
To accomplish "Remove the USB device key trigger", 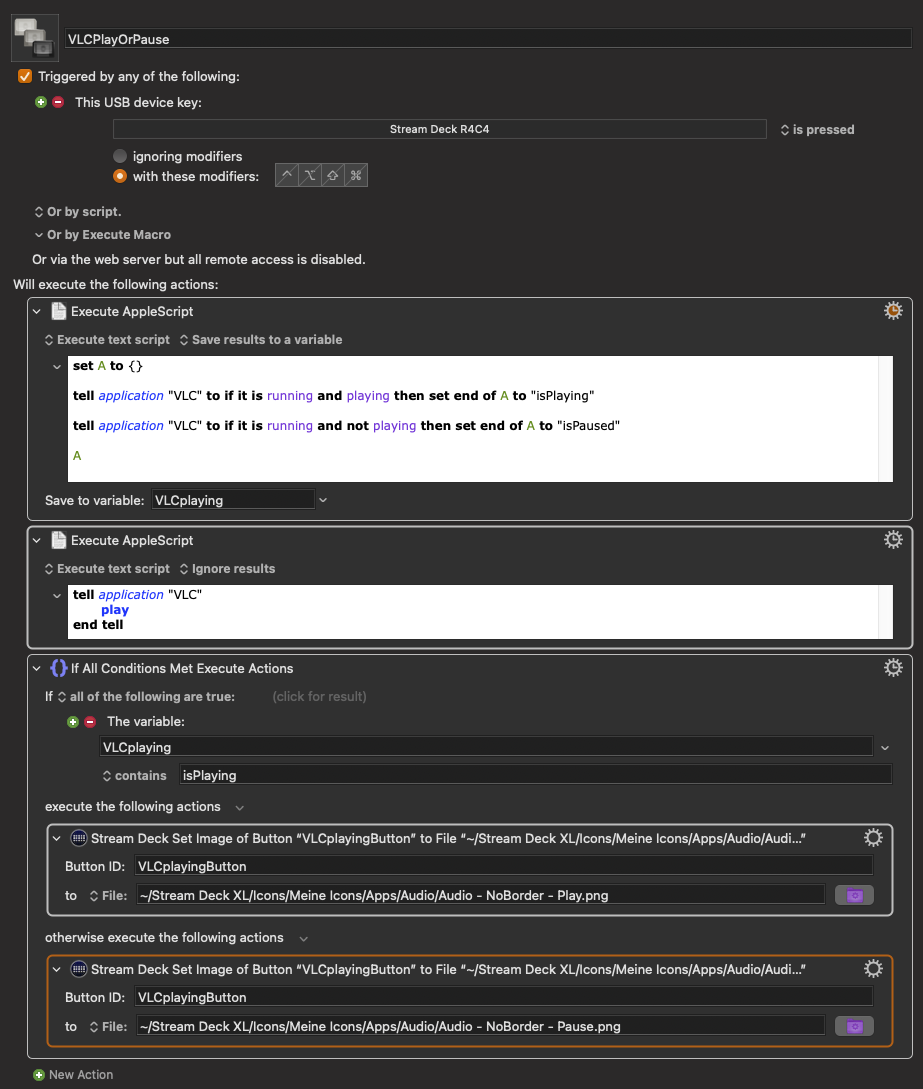I will coord(57,102).
